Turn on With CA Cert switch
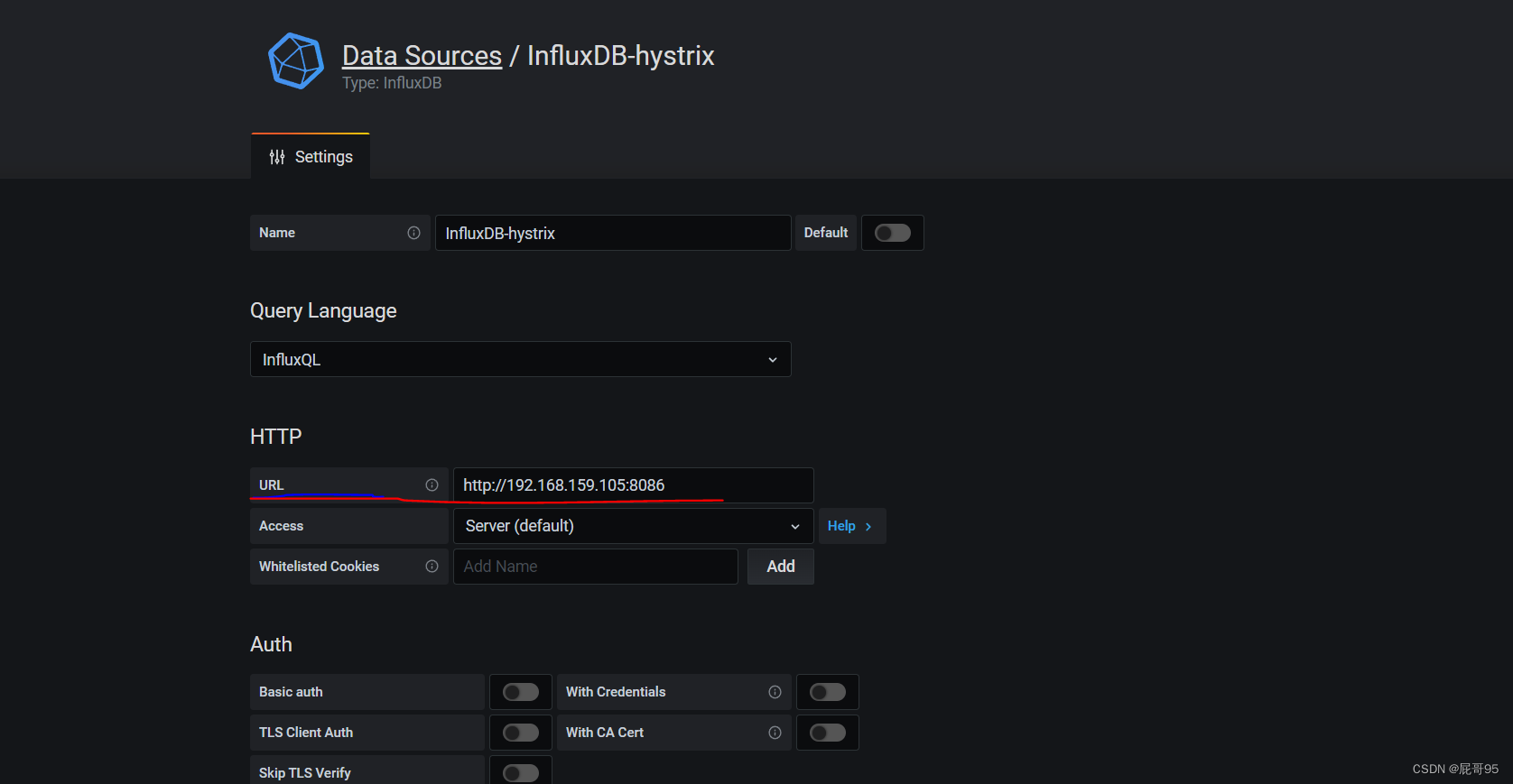1513x784 pixels. pyautogui.click(x=828, y=733)
